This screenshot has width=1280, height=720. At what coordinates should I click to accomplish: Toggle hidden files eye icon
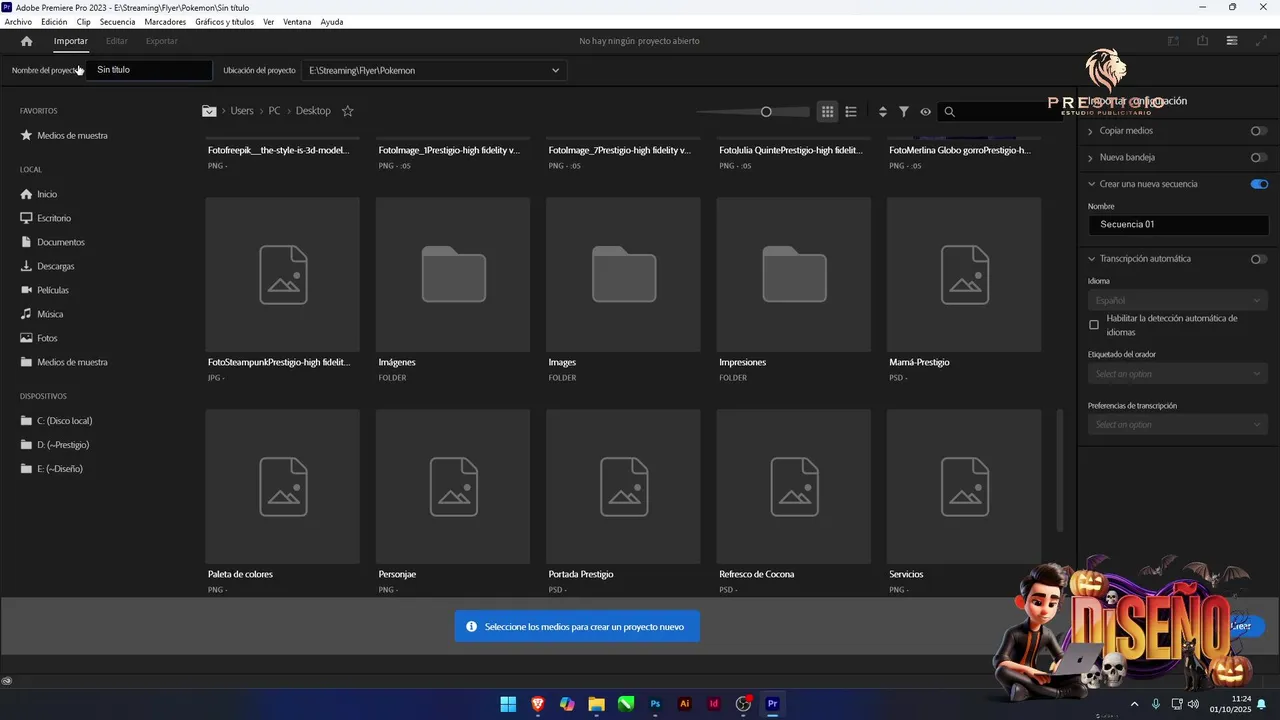pyautogui.click(x=926, y=112)
